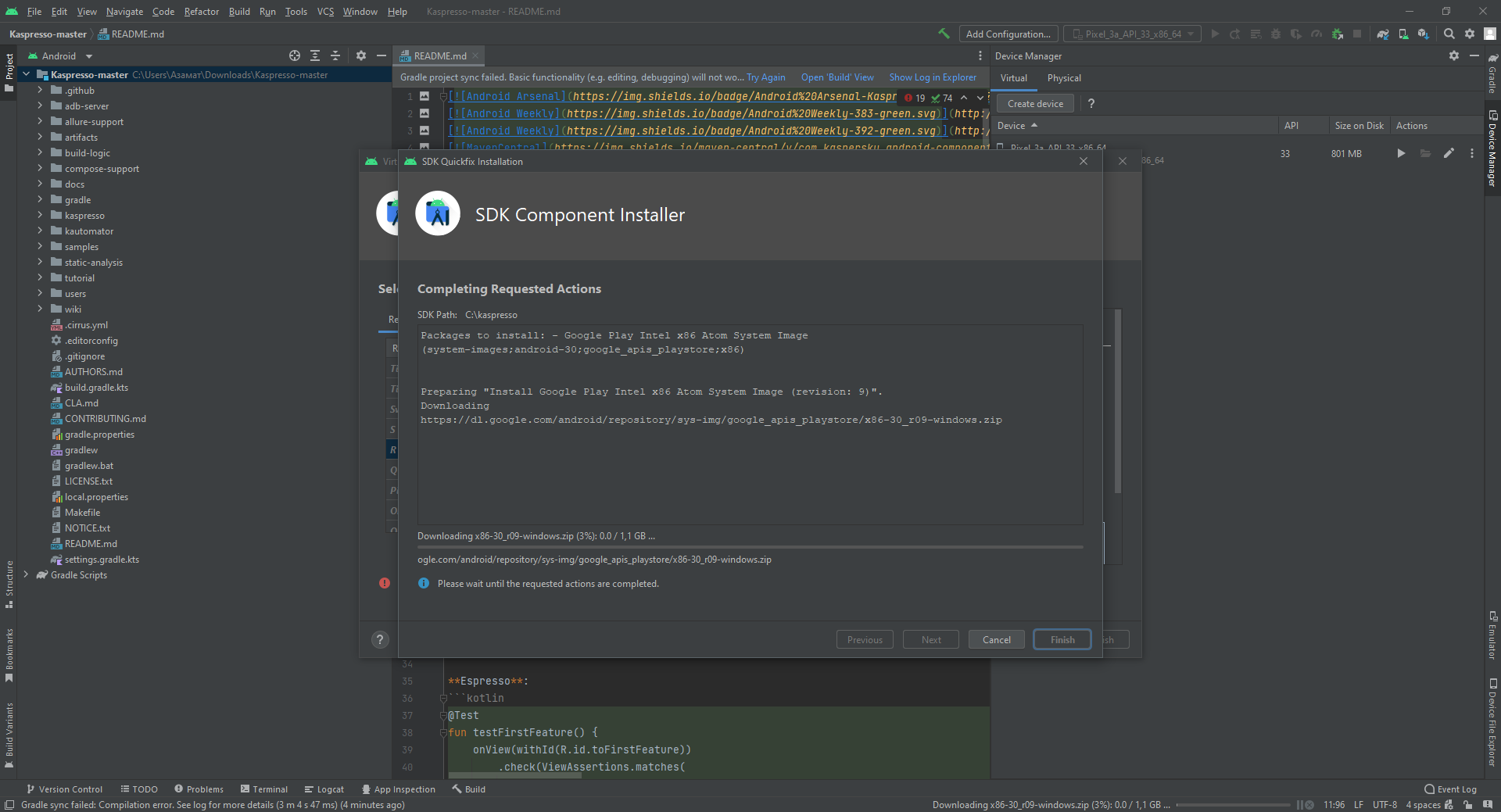Open the Pixel_3a_API_33_x86_64 device selector
The image size is (1501, 812).
click(1133, 34)
